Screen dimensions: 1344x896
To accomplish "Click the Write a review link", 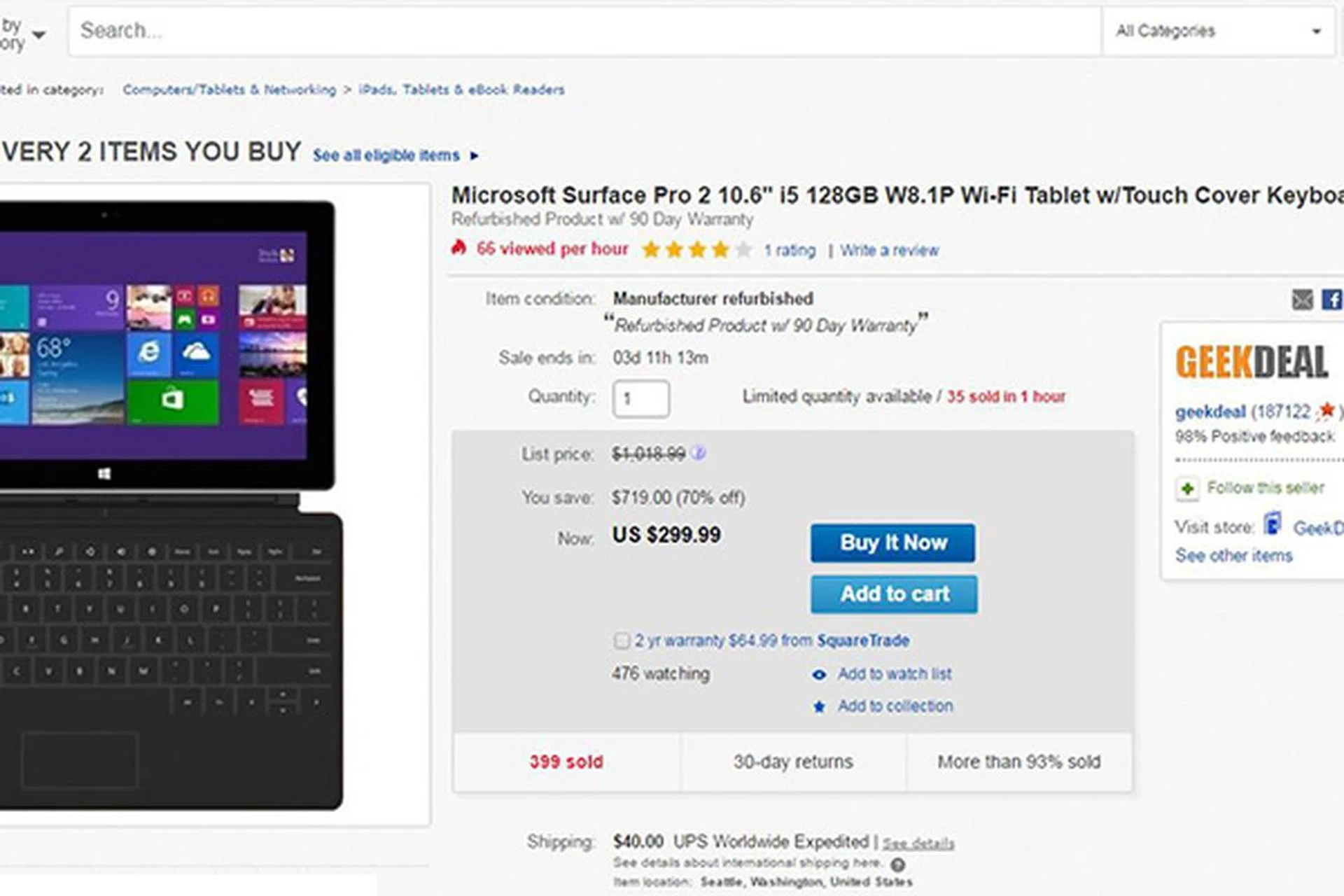I will (889, 251).
